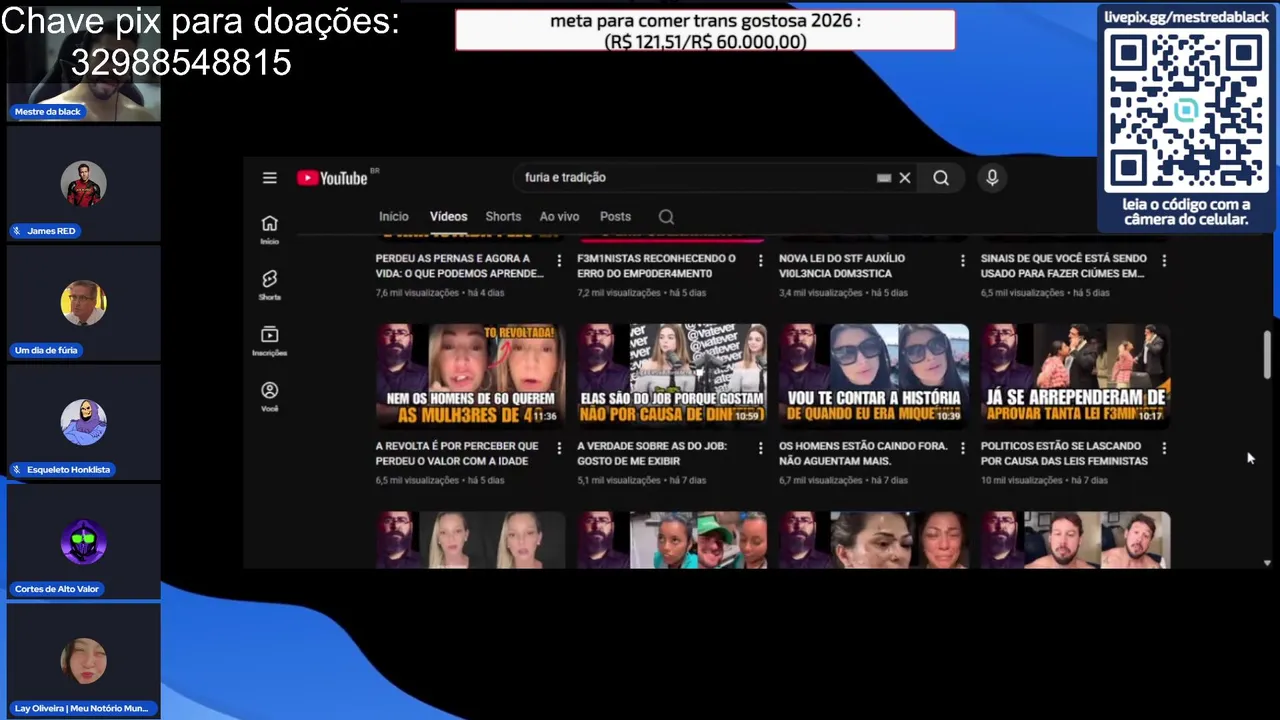Viewport: 1280px width, 720px height.
Task: Start voice search with microphone icon
Action: click(x=992, y=178)
